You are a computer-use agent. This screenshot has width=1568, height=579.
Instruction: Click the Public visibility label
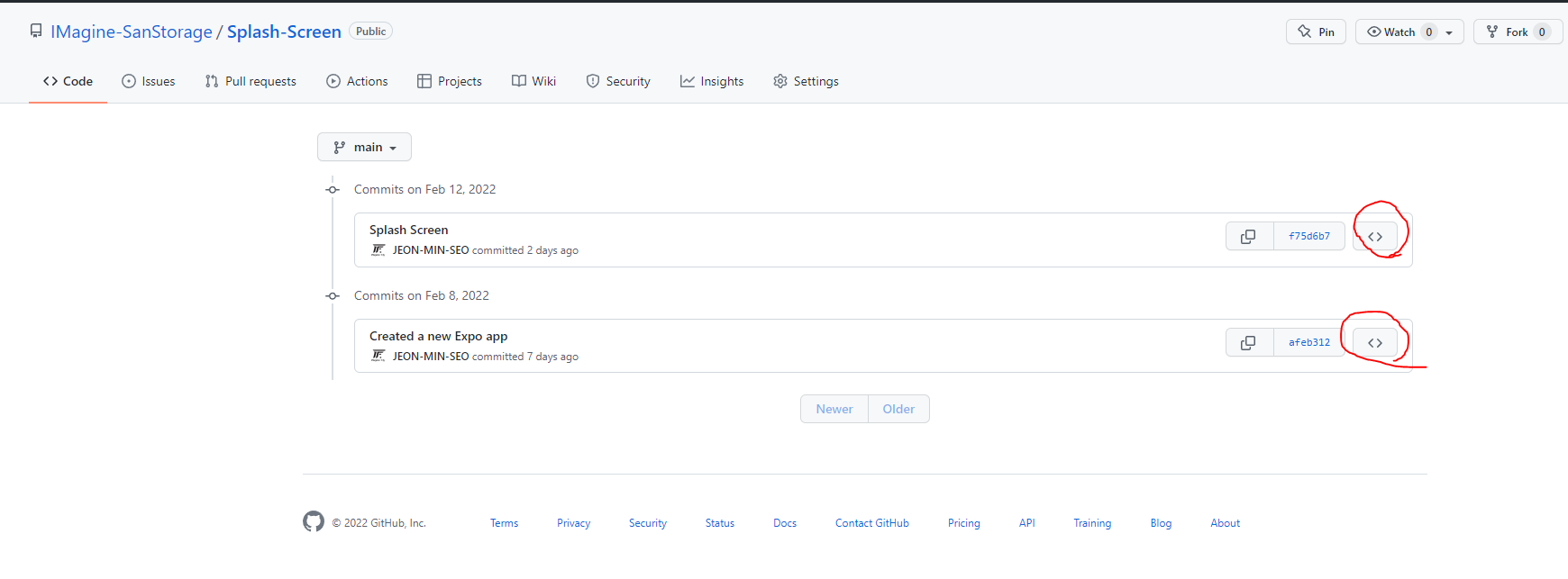pyautogui.click(x=370, y=32)
